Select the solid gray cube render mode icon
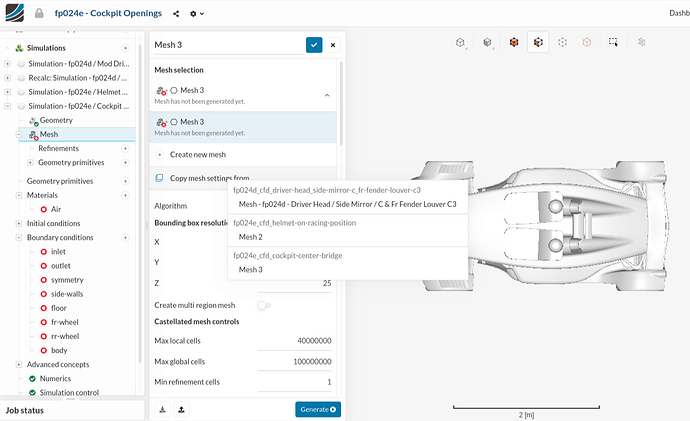The height and width of the screenshot is (421, 690). click(487, 42)
